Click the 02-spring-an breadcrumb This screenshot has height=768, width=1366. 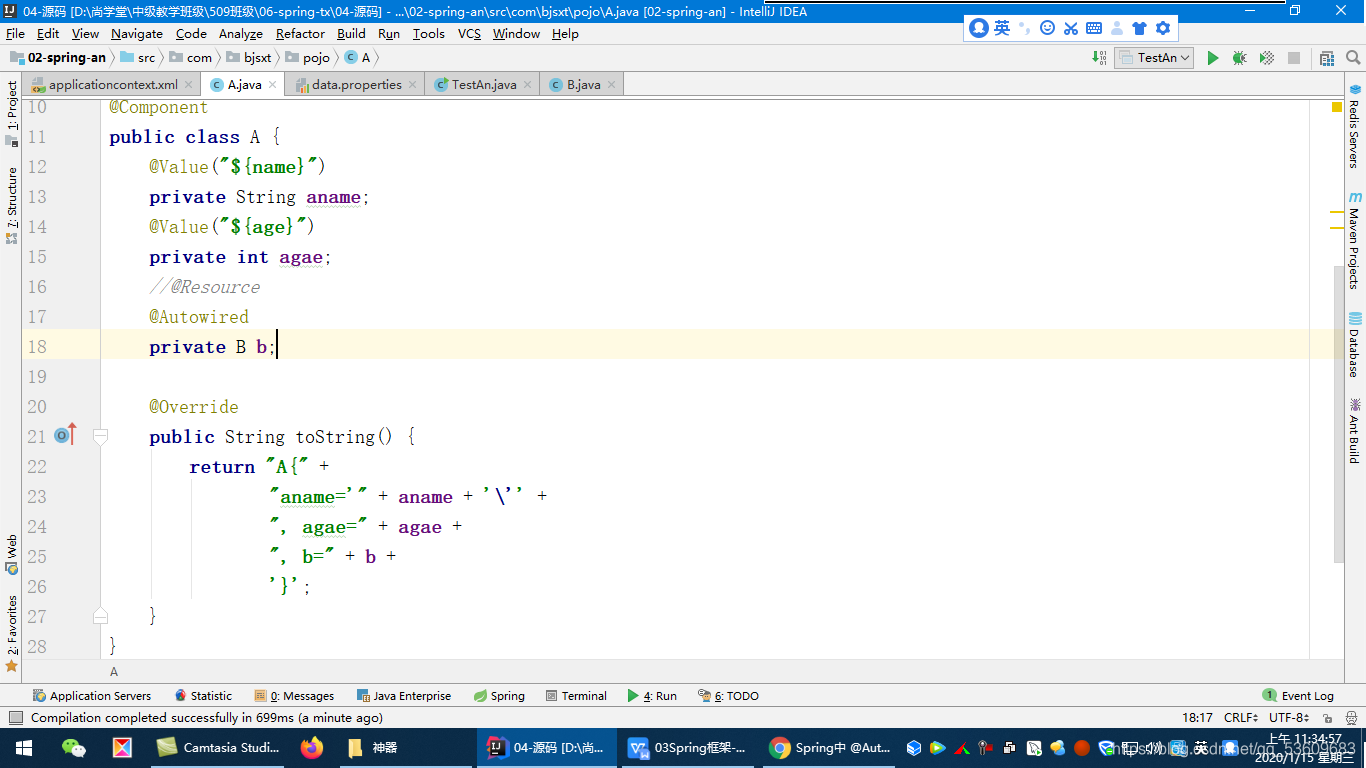[57, 58]
